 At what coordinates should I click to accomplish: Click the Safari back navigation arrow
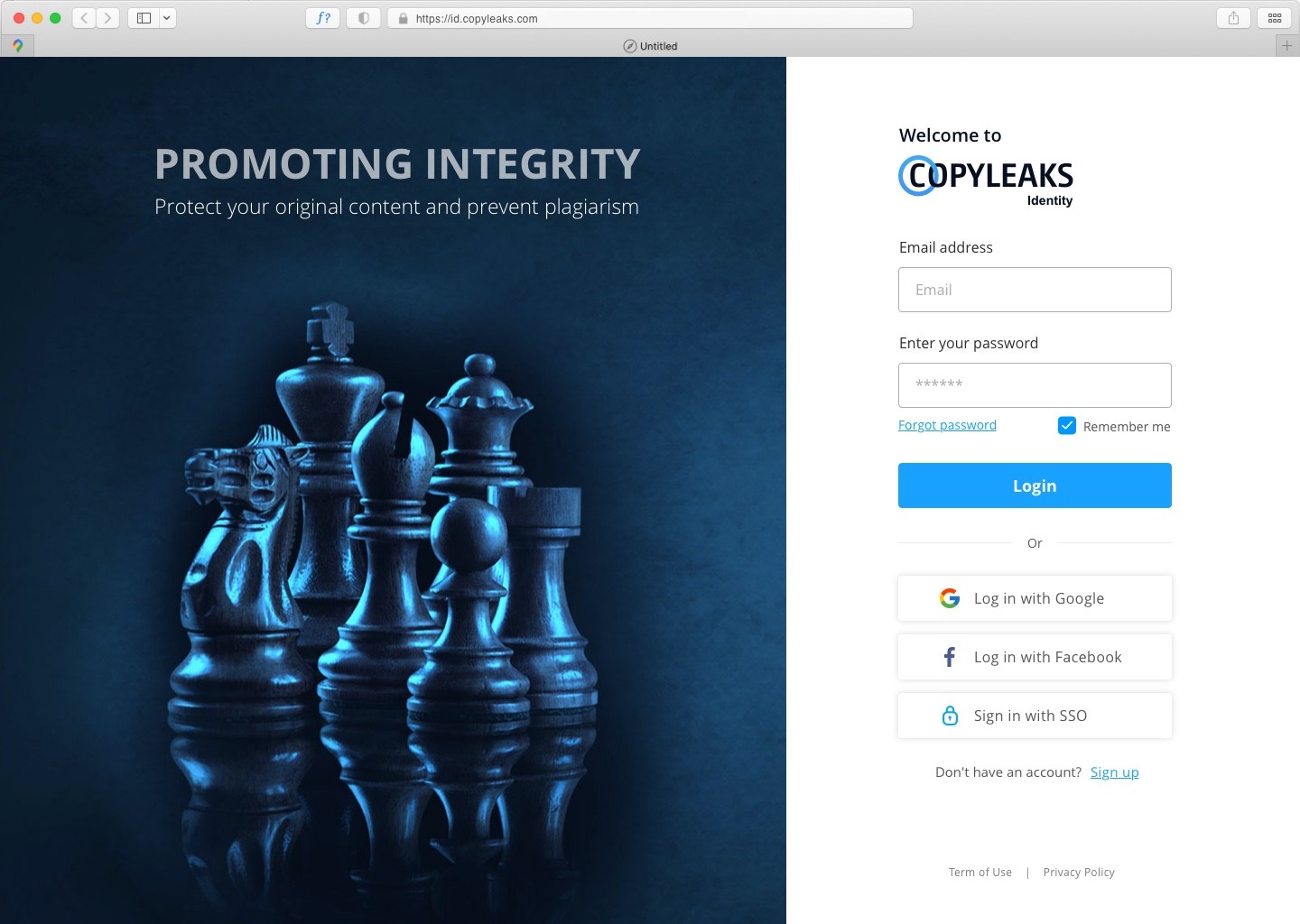(84, 18)
